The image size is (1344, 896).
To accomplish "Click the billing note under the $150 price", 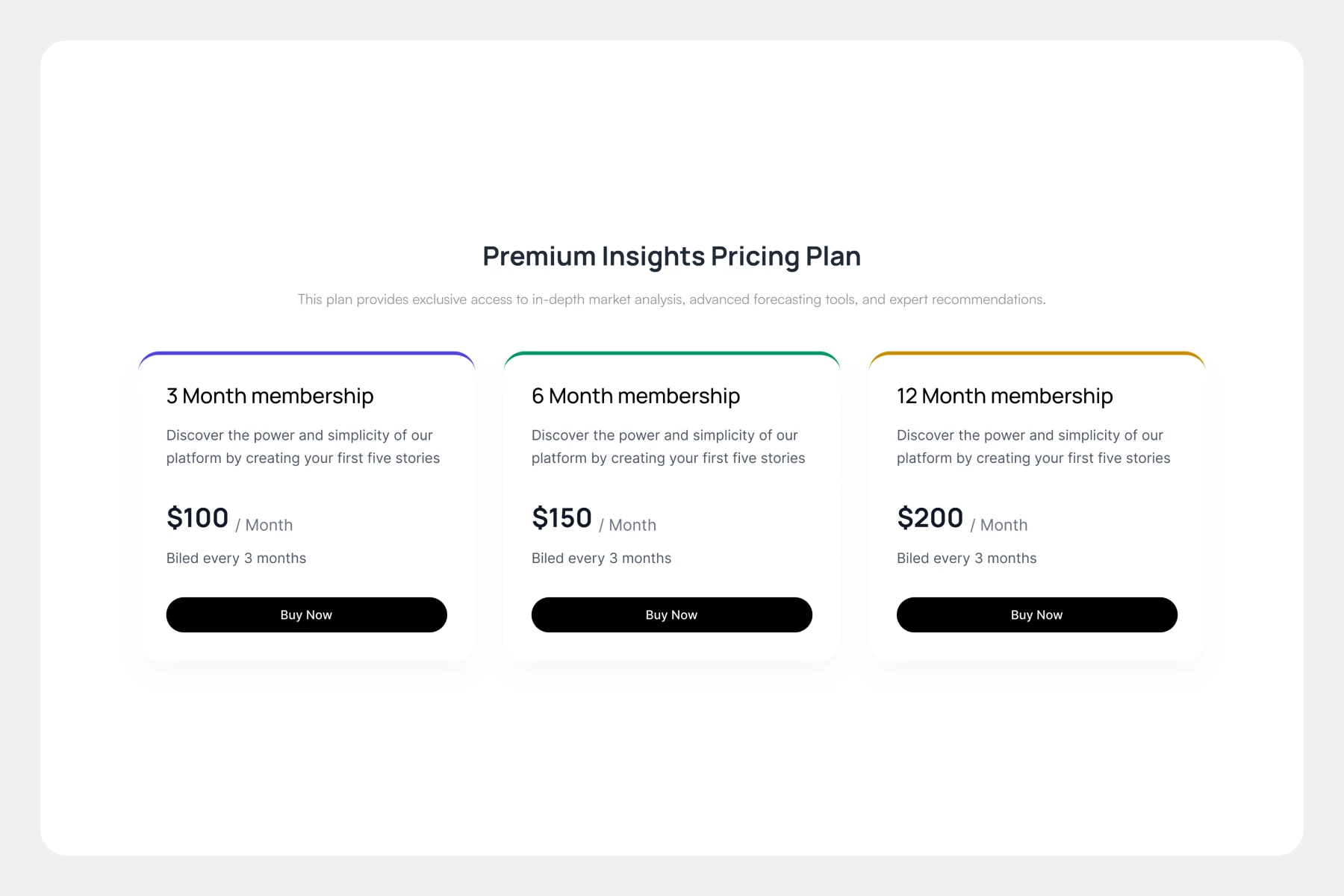I will click(x=601, y=559).
